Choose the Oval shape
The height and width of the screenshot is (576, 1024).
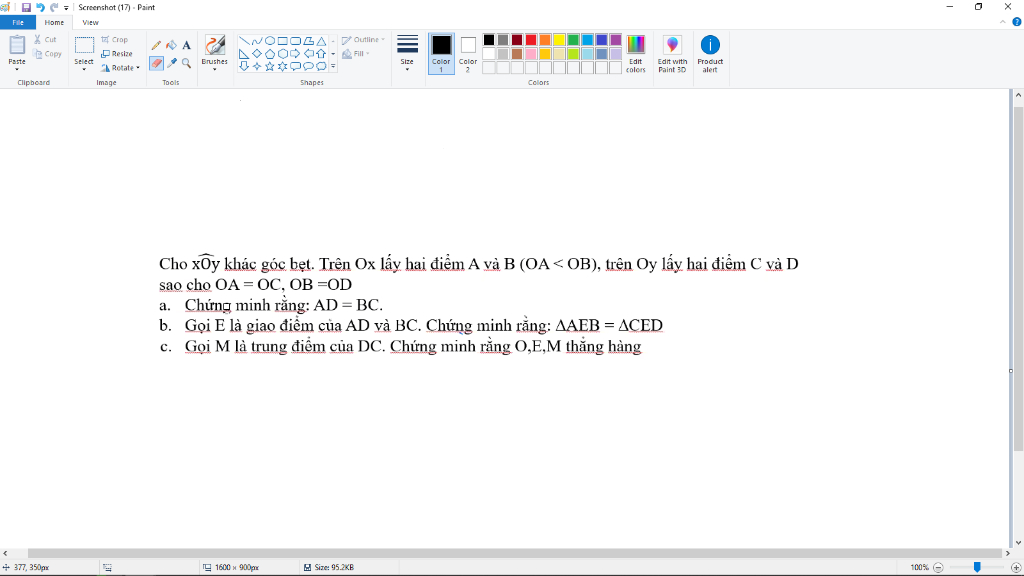[x=270, y=40]
